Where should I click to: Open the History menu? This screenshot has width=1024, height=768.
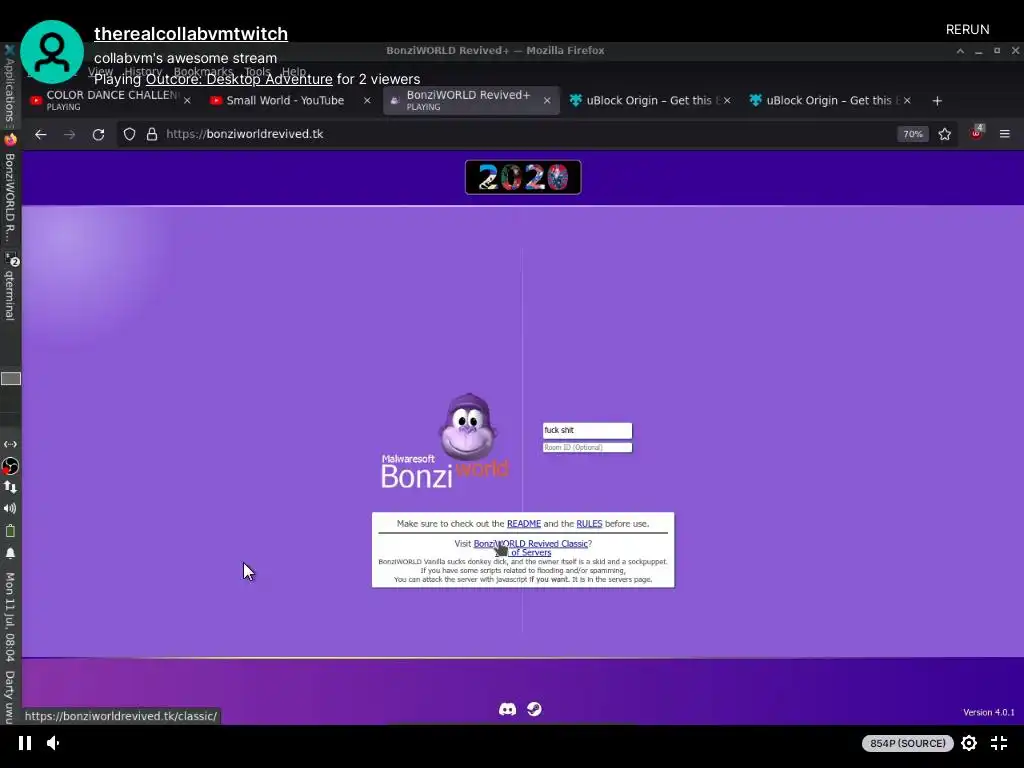pyautogui.click(x=143, y=71)
